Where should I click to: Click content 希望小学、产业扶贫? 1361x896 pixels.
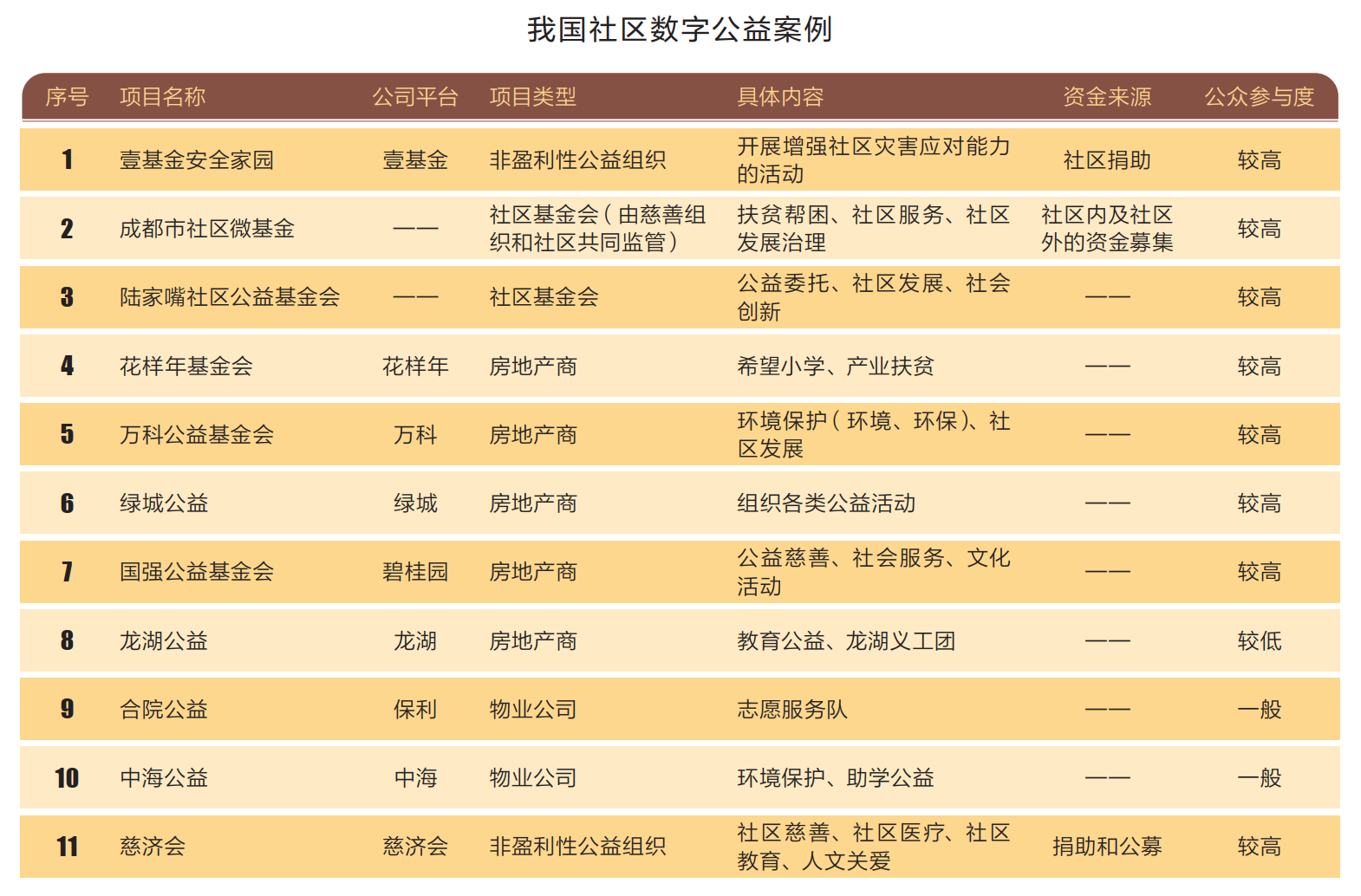pos(836,367)
